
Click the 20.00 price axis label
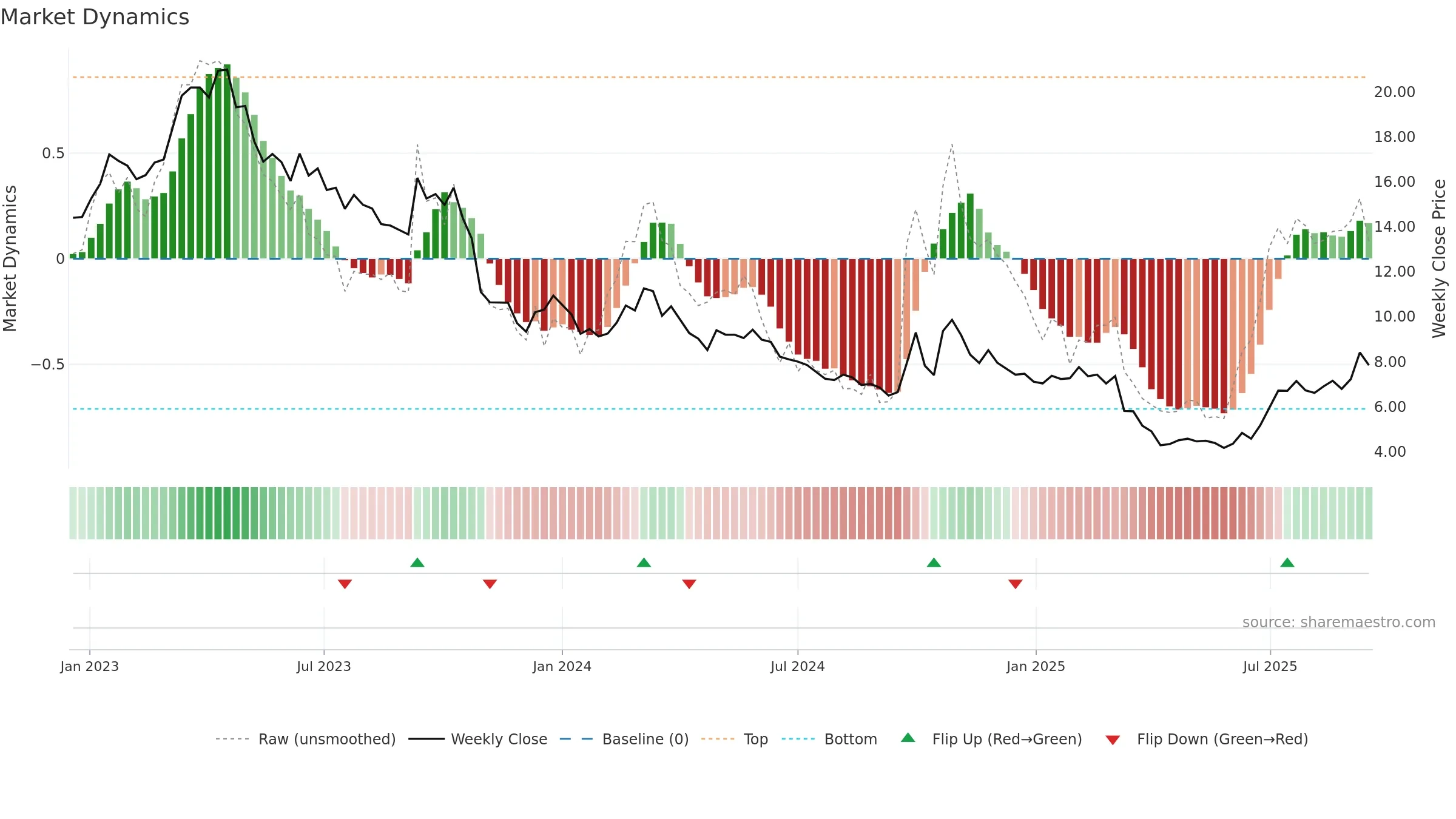[1395, 92]
